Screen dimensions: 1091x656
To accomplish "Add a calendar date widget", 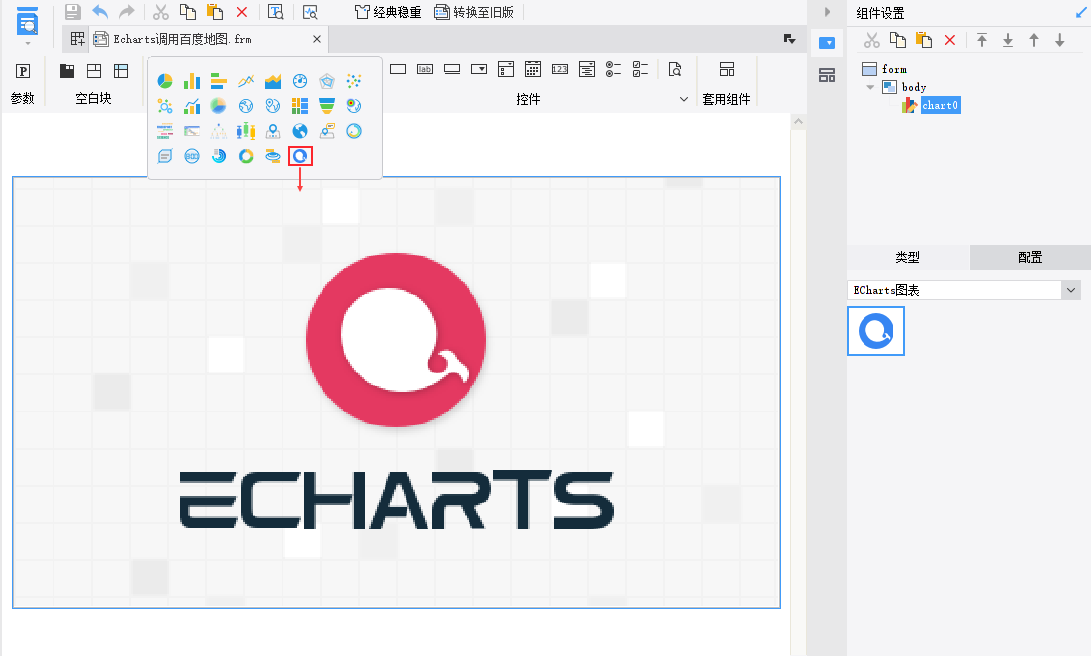I will (533, 69).
